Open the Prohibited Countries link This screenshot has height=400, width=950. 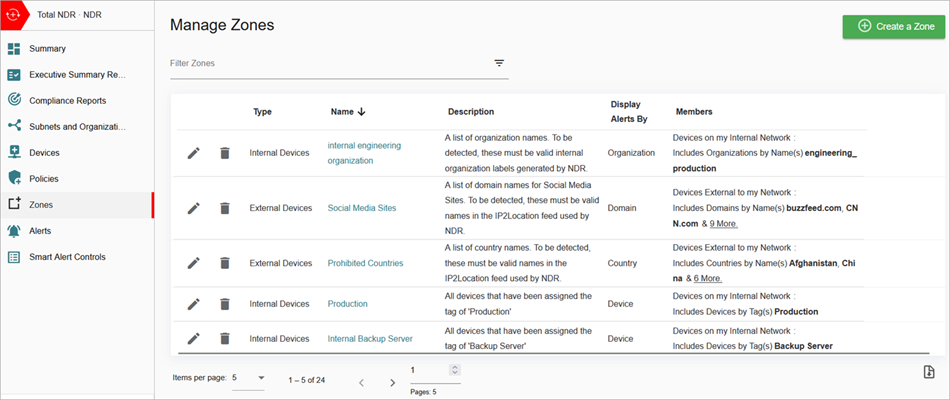coord(365,263)
